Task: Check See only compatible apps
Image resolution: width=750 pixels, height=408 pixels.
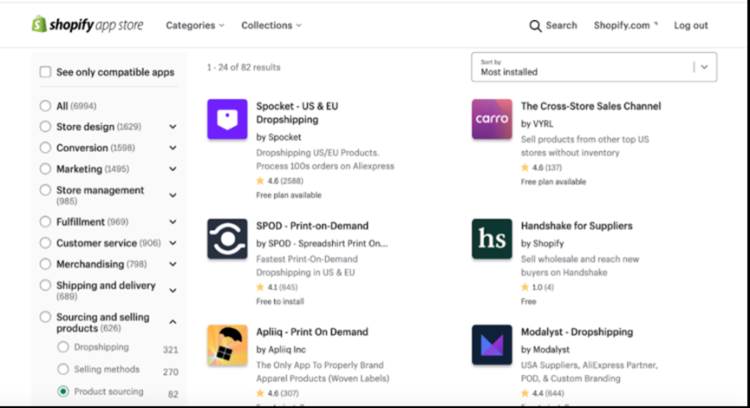Action: [45, 72]
